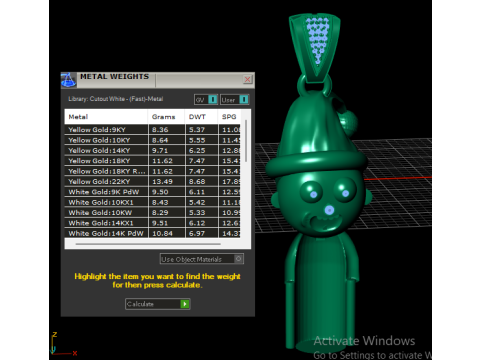Select the White Gold:14K PdW row
Screen dimensions: 480x360
[152, 233]
